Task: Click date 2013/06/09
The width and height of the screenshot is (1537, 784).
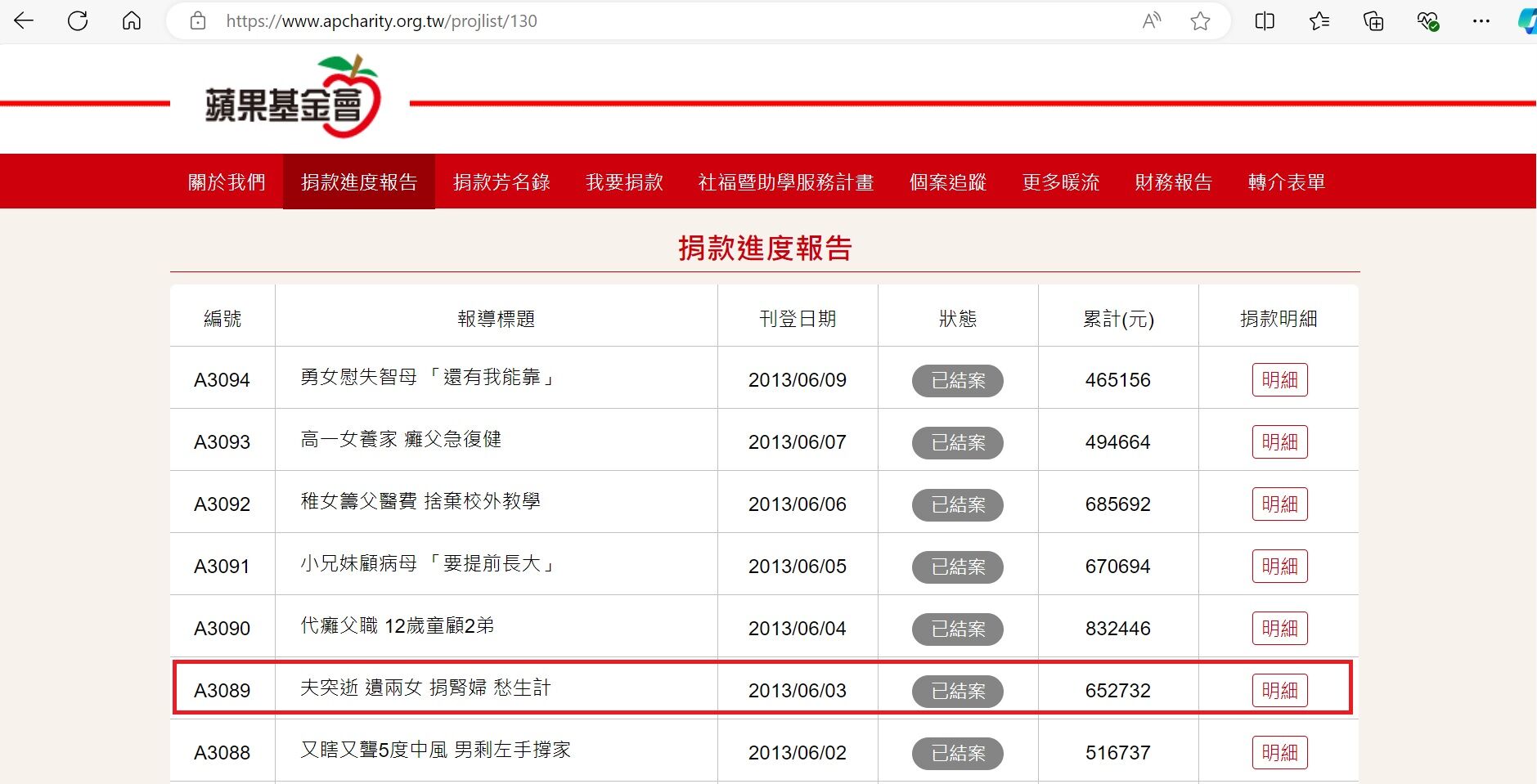Action: coord(798,380)
